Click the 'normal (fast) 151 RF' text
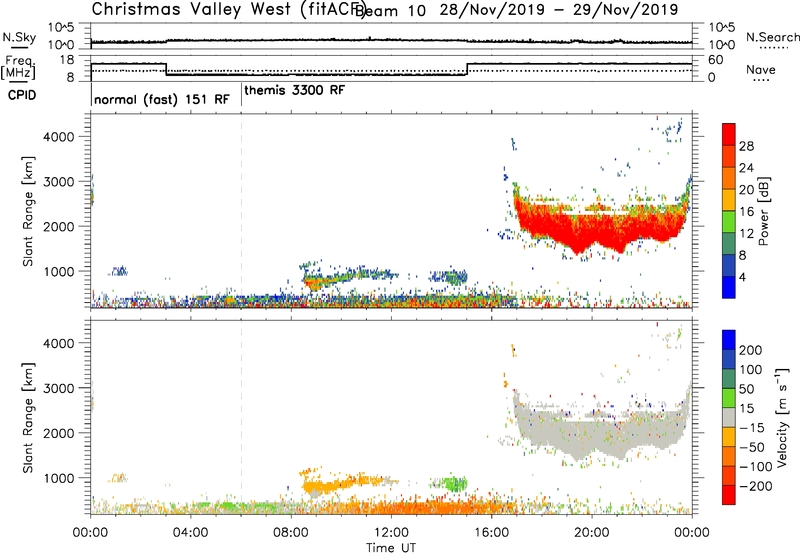 [x=162, y=99]
